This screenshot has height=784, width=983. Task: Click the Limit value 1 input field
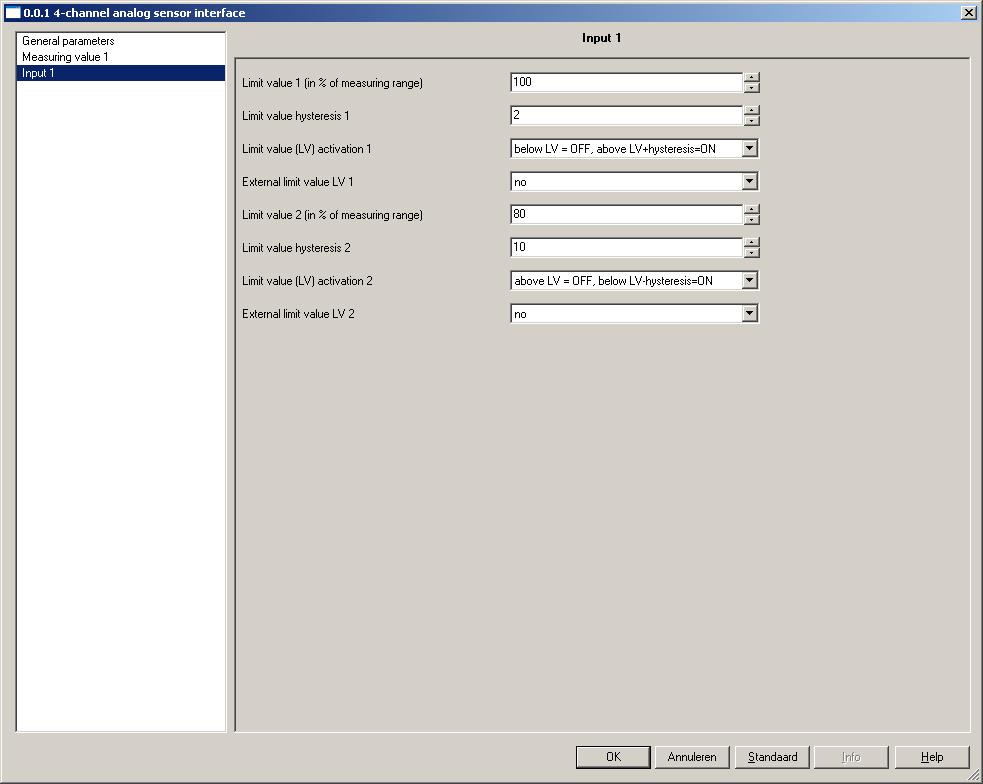tap(626, 82)
